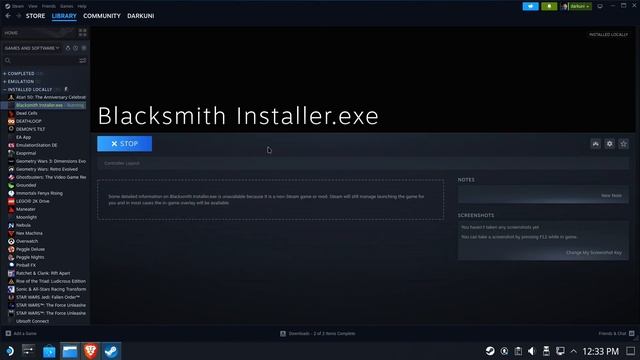
Task: Open the removable storage tray icon
Action: point(546,351)
